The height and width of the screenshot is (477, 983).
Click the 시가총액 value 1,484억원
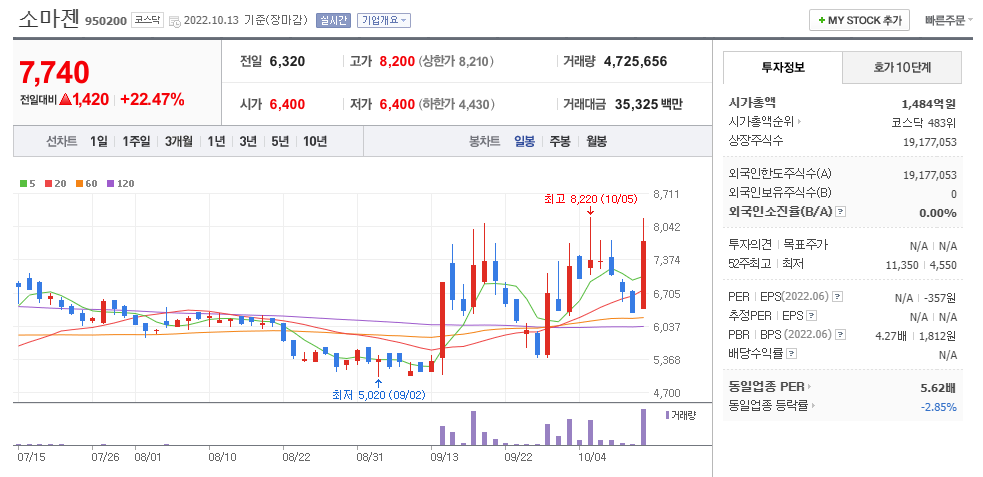click(x=928, y=104)
